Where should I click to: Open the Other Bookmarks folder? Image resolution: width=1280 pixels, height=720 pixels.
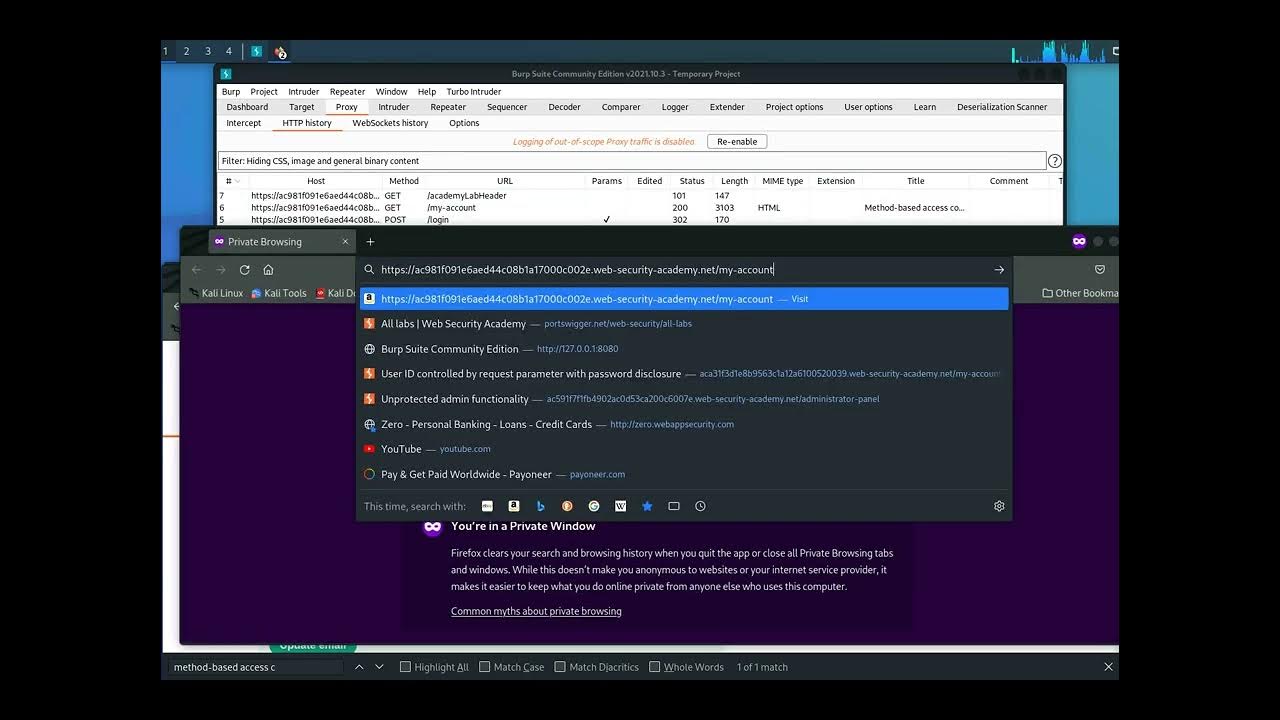tap(1080, 293)
